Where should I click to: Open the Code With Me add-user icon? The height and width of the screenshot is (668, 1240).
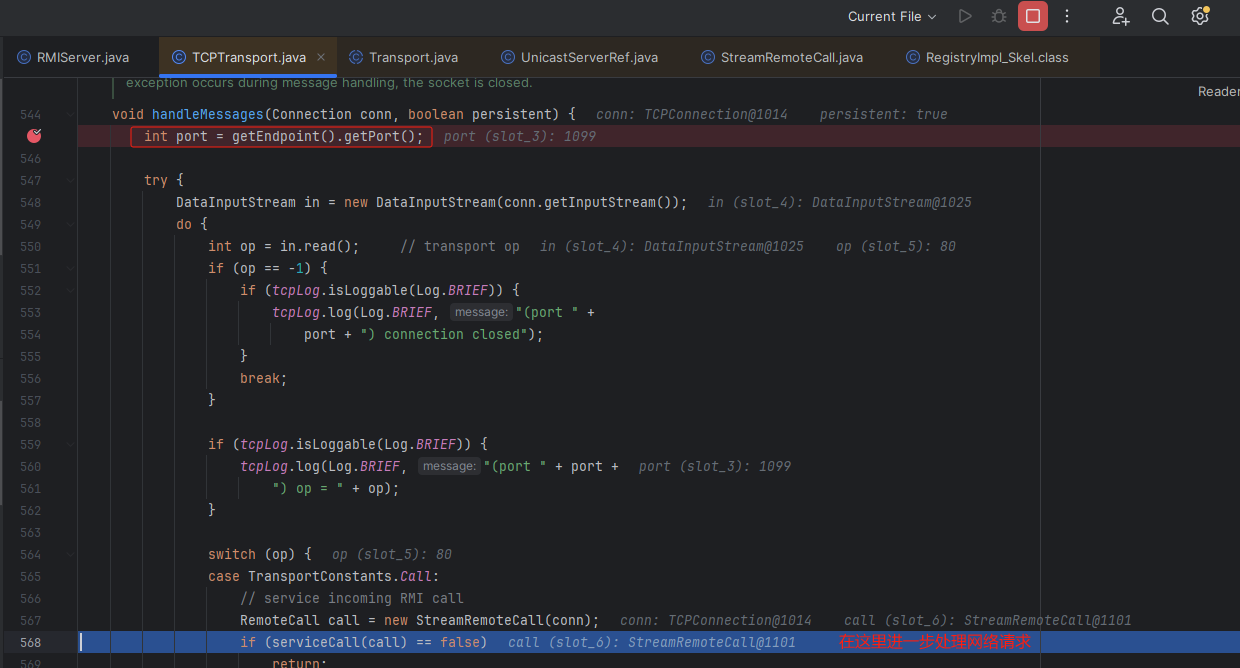point(1121,16)
